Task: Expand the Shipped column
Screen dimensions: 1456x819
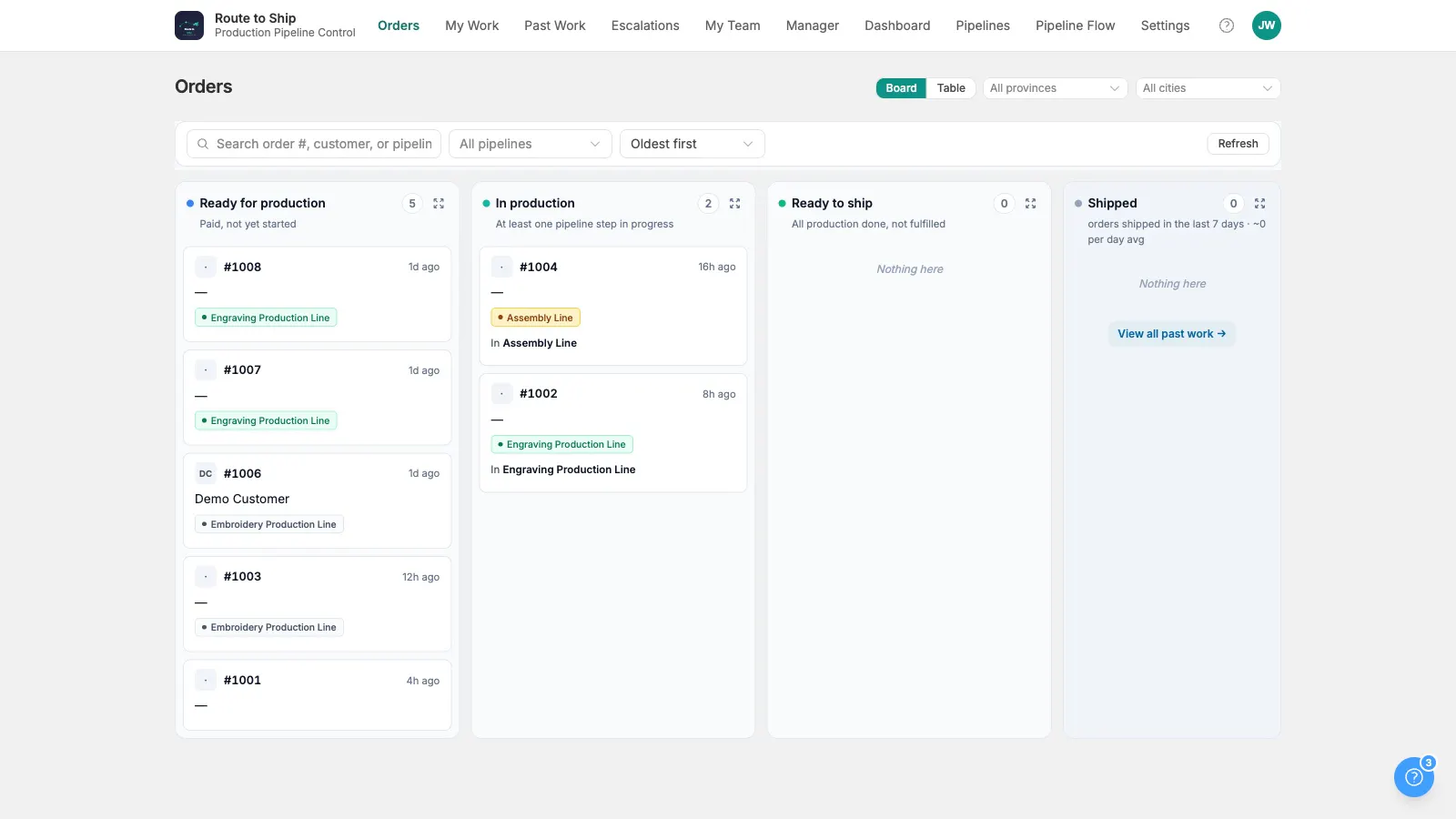Action: pos(1259,204)
